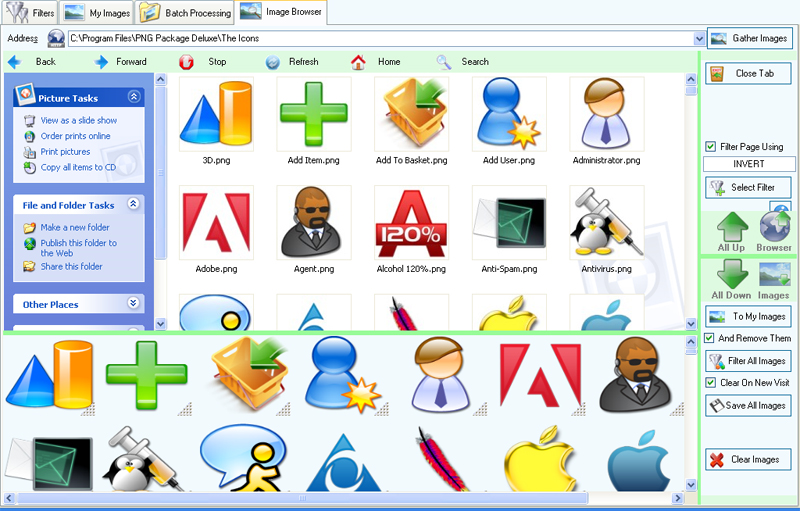Screen dimensions: 800x511
Task: Select the 3D.png file thumbnail
Action: [x=216, y=114]
